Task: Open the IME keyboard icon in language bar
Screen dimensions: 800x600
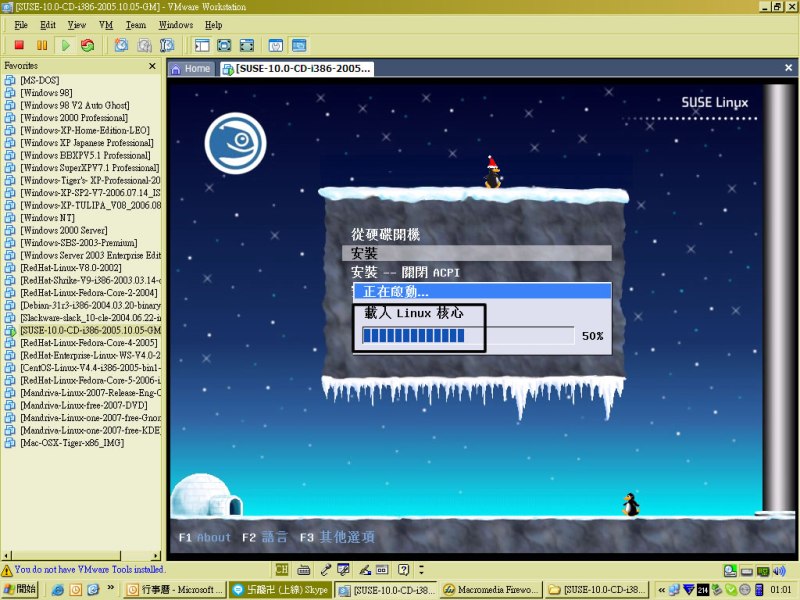Action: click(304, 569)
